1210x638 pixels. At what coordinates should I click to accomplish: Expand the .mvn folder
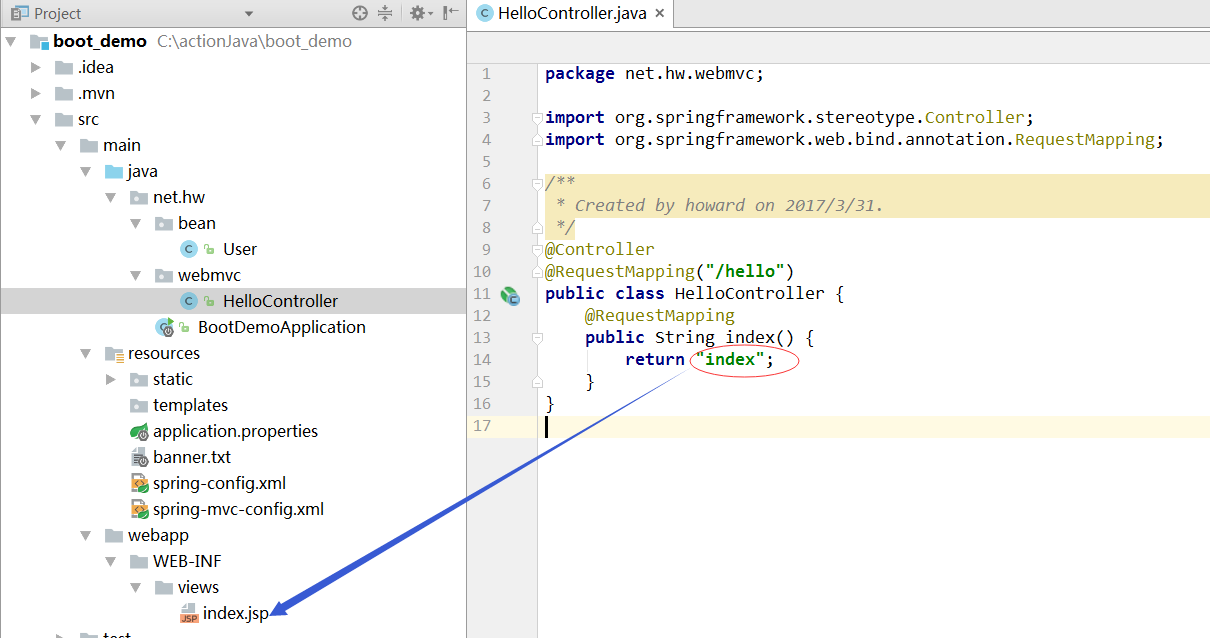[36, 93]
